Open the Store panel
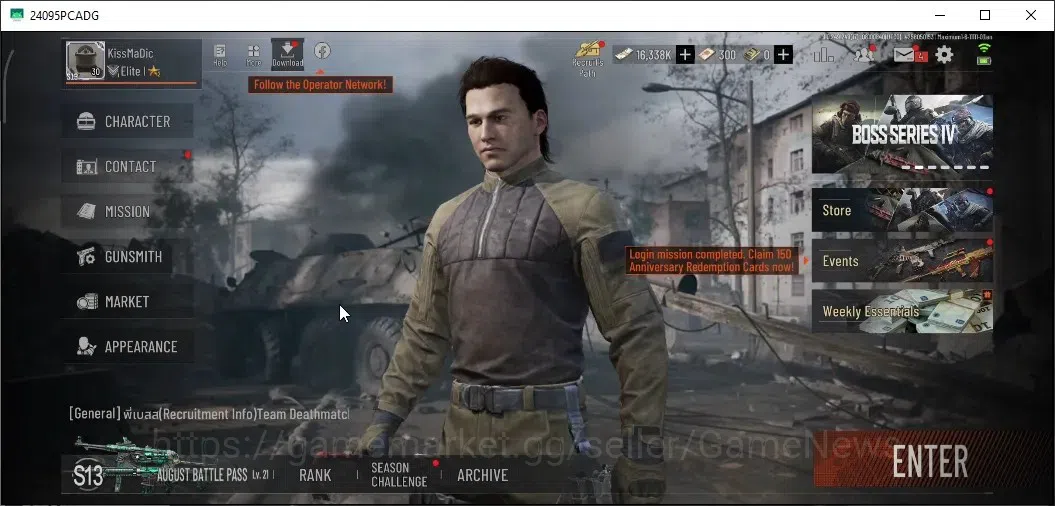1055x506 pixels. coord(902,210)
